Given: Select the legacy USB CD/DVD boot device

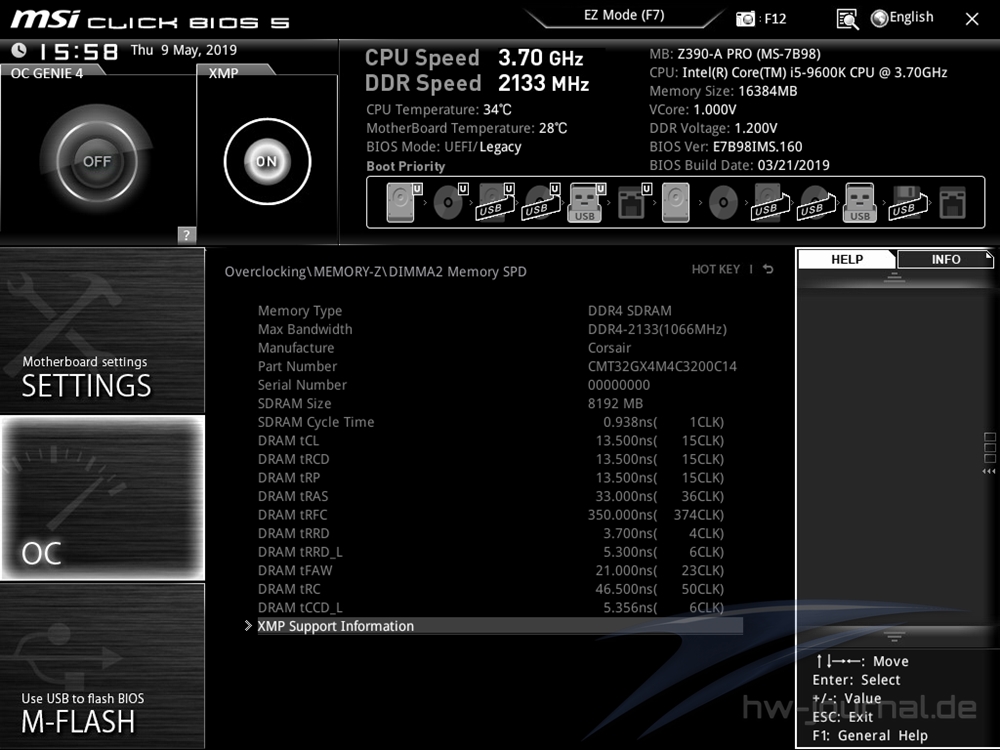Looking at the screenshot, I should click(x=815, y=203).
